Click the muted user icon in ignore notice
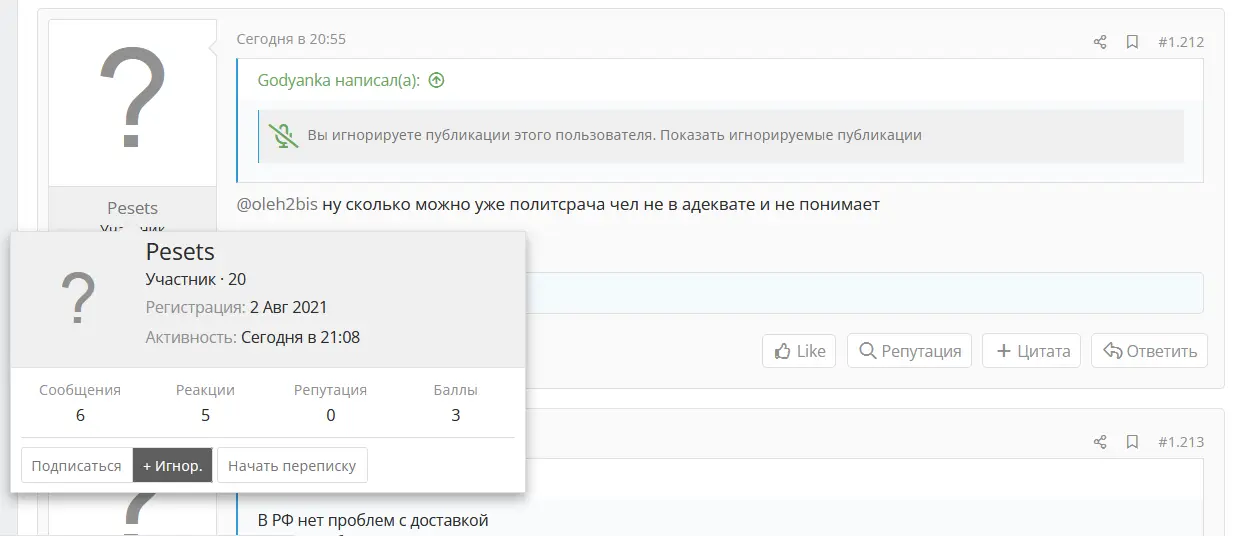This screenshot has width=1239, height=536. 285,136
